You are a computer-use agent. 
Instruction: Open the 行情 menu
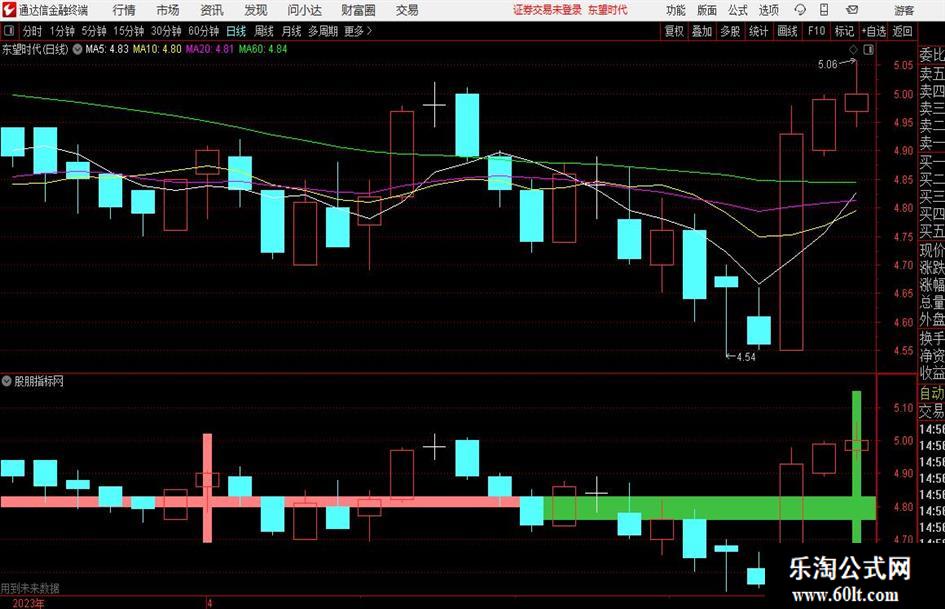click(124, 10)
